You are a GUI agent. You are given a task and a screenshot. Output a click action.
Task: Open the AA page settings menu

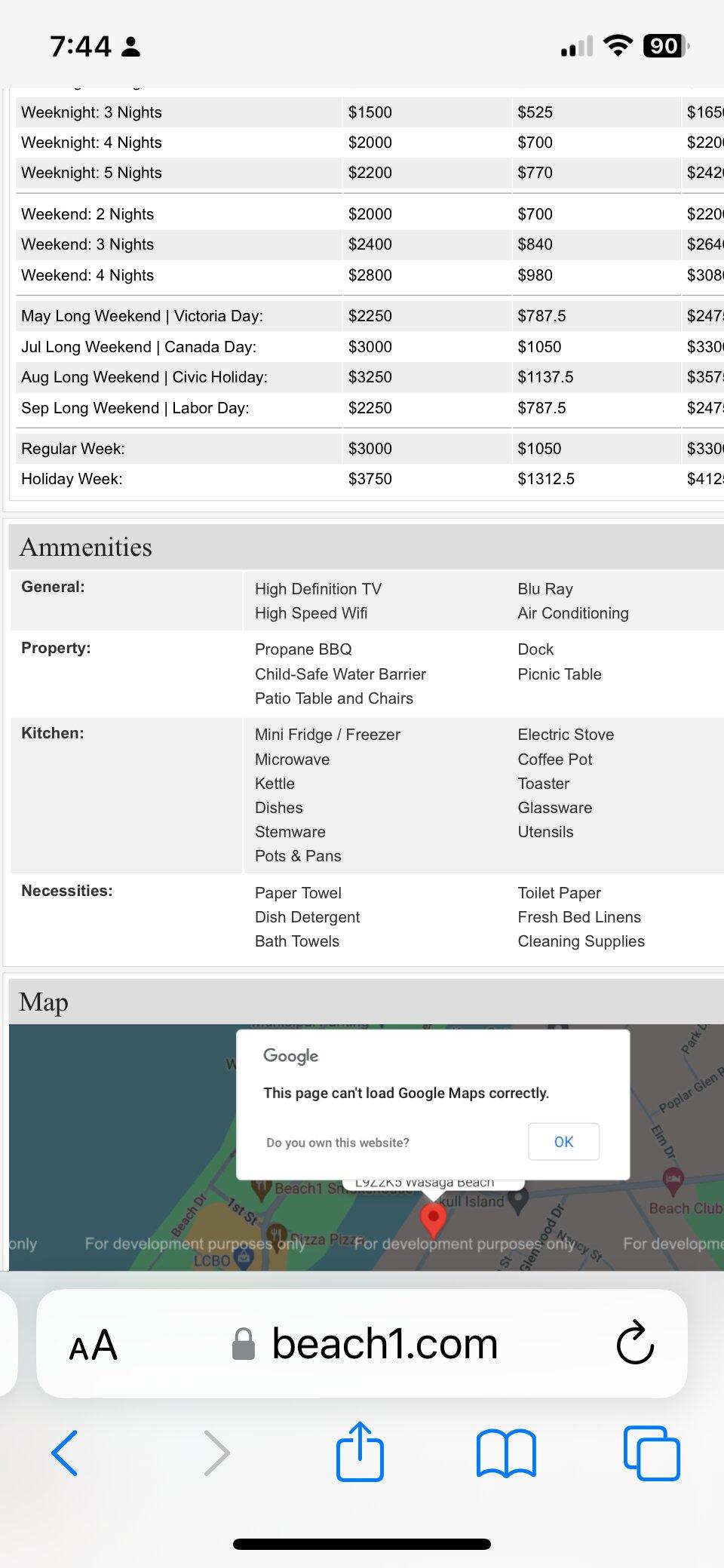94,1345
